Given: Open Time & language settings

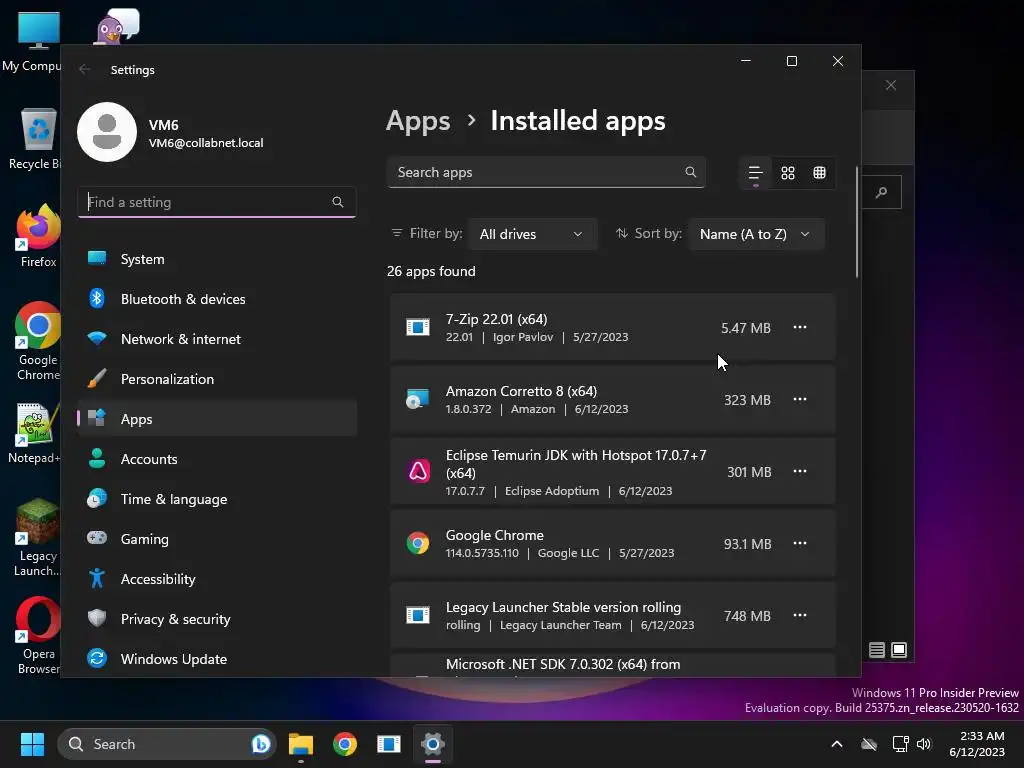Looking at the screenshot, I should (217, 499).
